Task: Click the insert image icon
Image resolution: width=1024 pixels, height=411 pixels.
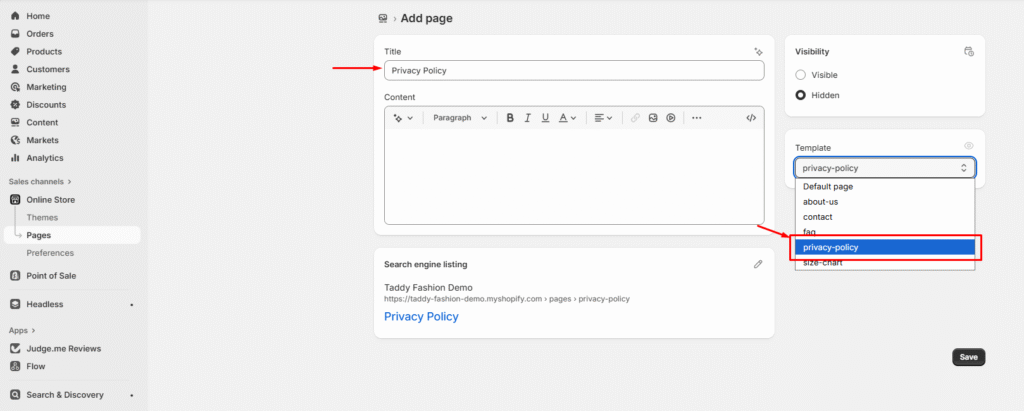Action: tap(652, 118)
